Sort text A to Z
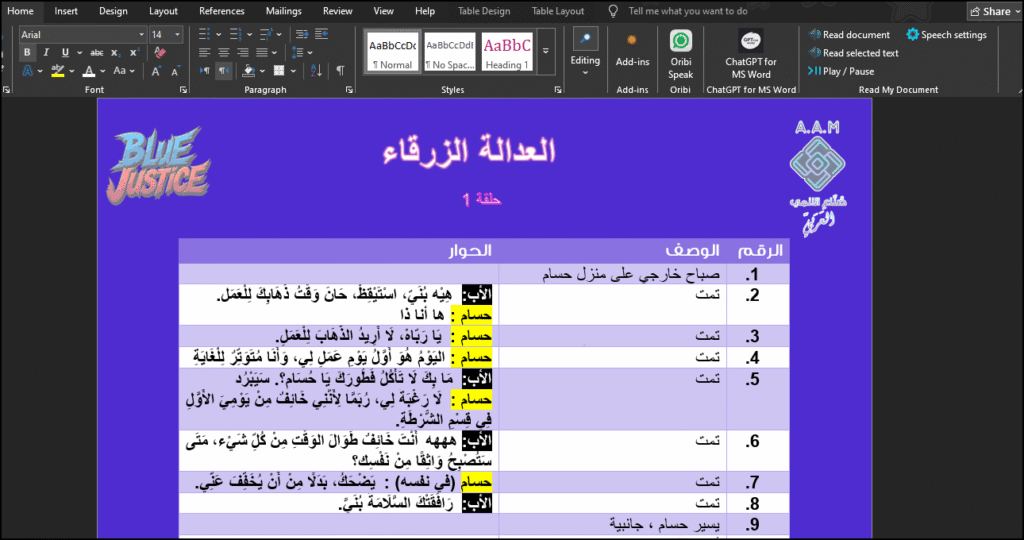The width and height of the screenshot is (1024, 540). click(316, 71)
